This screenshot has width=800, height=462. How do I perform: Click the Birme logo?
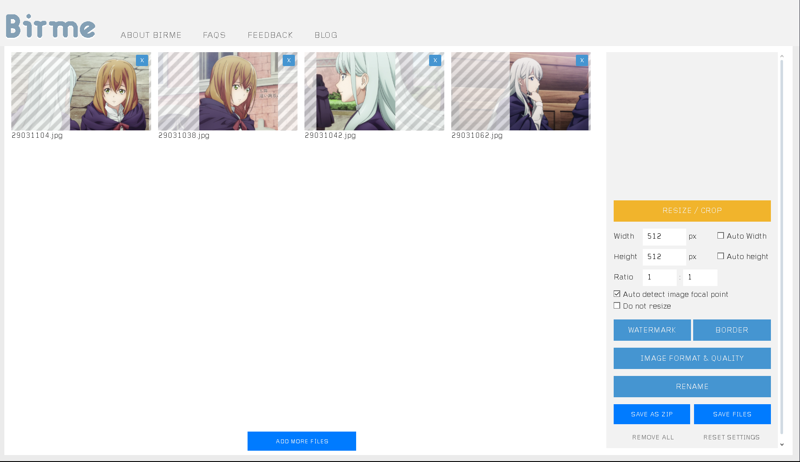pos(50,26)
